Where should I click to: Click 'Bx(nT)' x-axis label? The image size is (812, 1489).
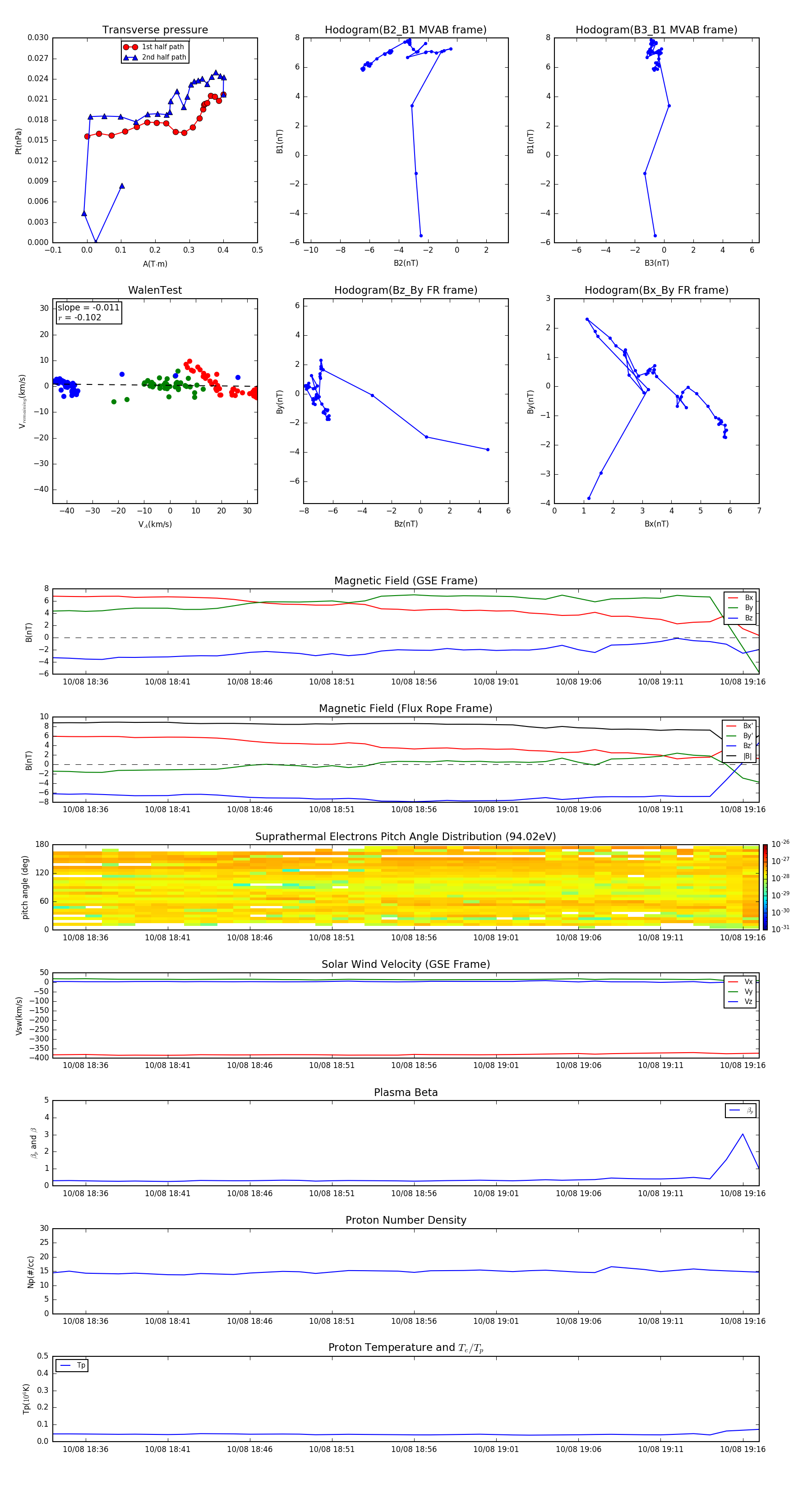pos(656,524)
